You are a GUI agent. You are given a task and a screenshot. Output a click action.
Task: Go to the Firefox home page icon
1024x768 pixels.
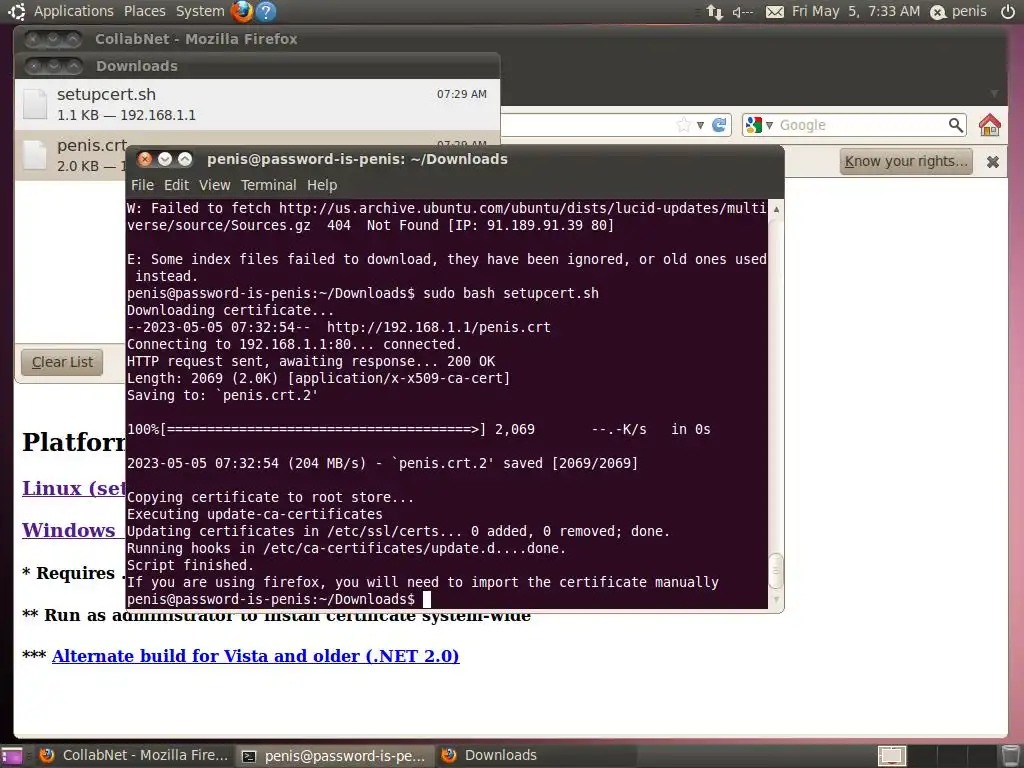pyautogui.click(x=990, y=124)
